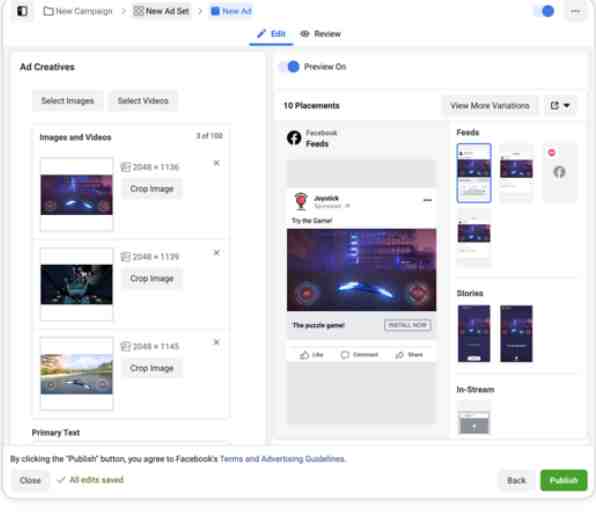Click Select Videos button

point(143,101)
